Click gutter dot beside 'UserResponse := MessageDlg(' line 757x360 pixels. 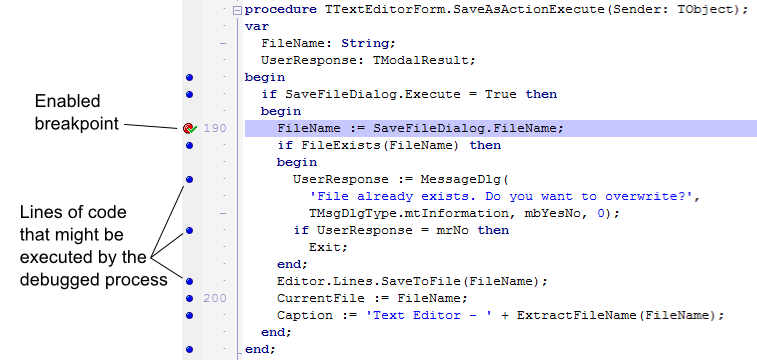(189, 180)
